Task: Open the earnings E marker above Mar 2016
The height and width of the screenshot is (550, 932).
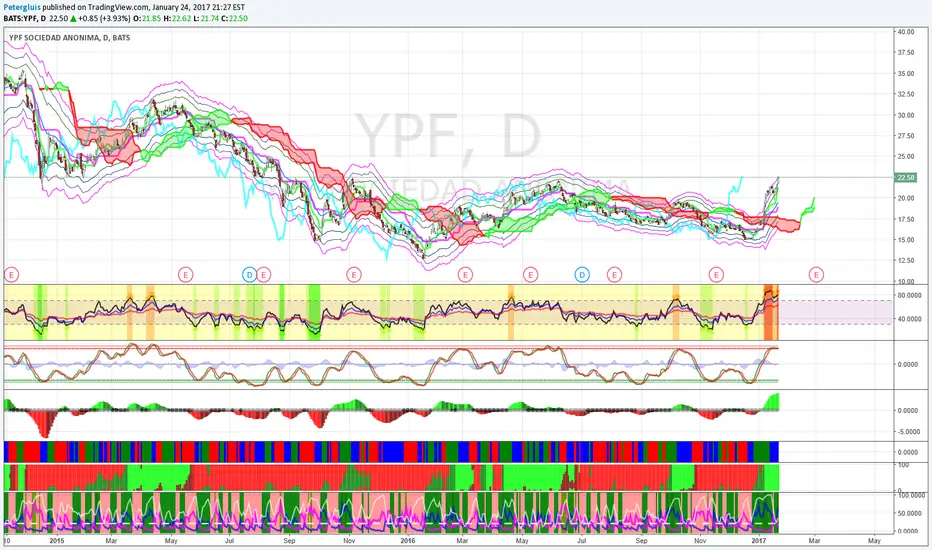Action: [x=465, y=274]
